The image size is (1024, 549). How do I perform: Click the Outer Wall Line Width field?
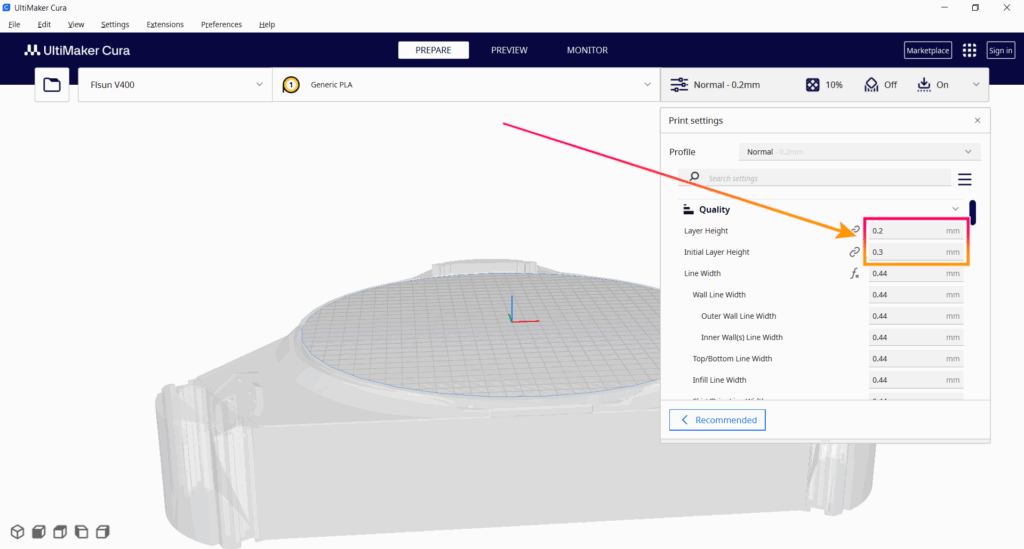pyautogui.click(x=916, y=316)
